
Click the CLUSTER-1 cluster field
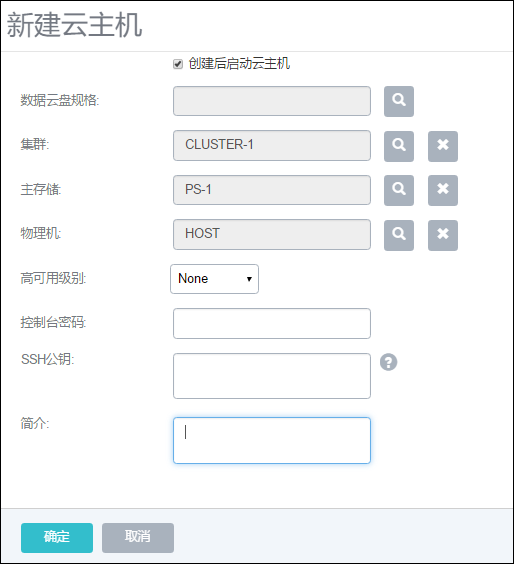272,145
